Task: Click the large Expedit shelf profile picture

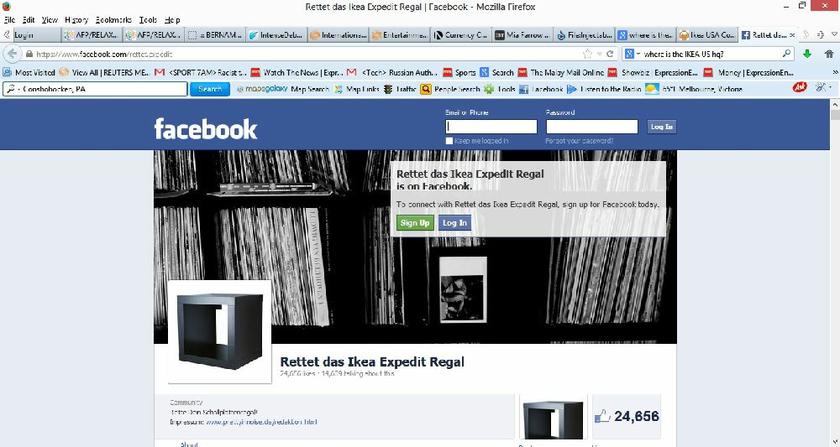Action: [x=220, y=332]
